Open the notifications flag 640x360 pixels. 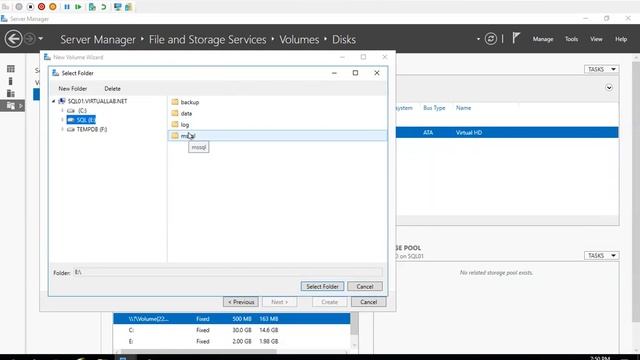(x=516, y=39)
